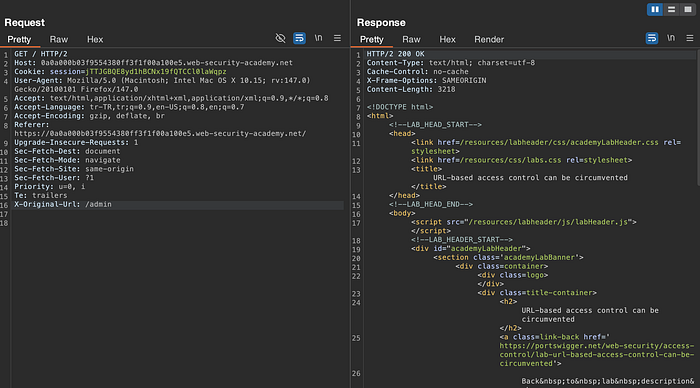Switch to Response Raw tab
Image resolution: width=700 pixels, height=388 pixels.
click(x=411, y=39)
